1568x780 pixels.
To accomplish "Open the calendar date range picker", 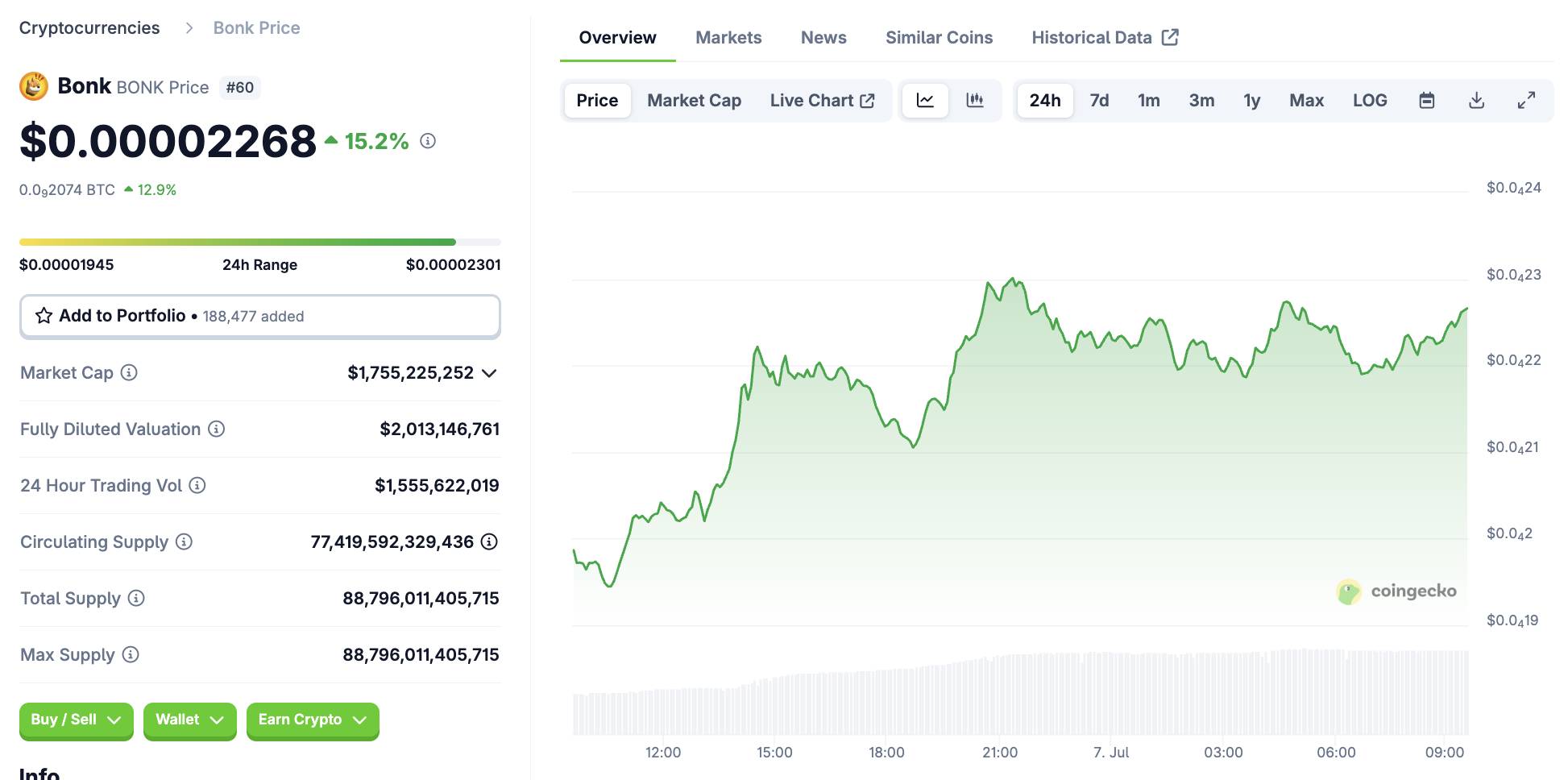I will tap(1426, 101).
